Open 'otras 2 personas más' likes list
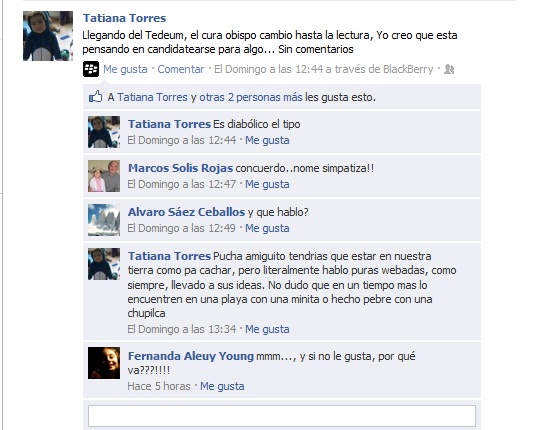Screen dimensions: 539x430 pos(251,97)
